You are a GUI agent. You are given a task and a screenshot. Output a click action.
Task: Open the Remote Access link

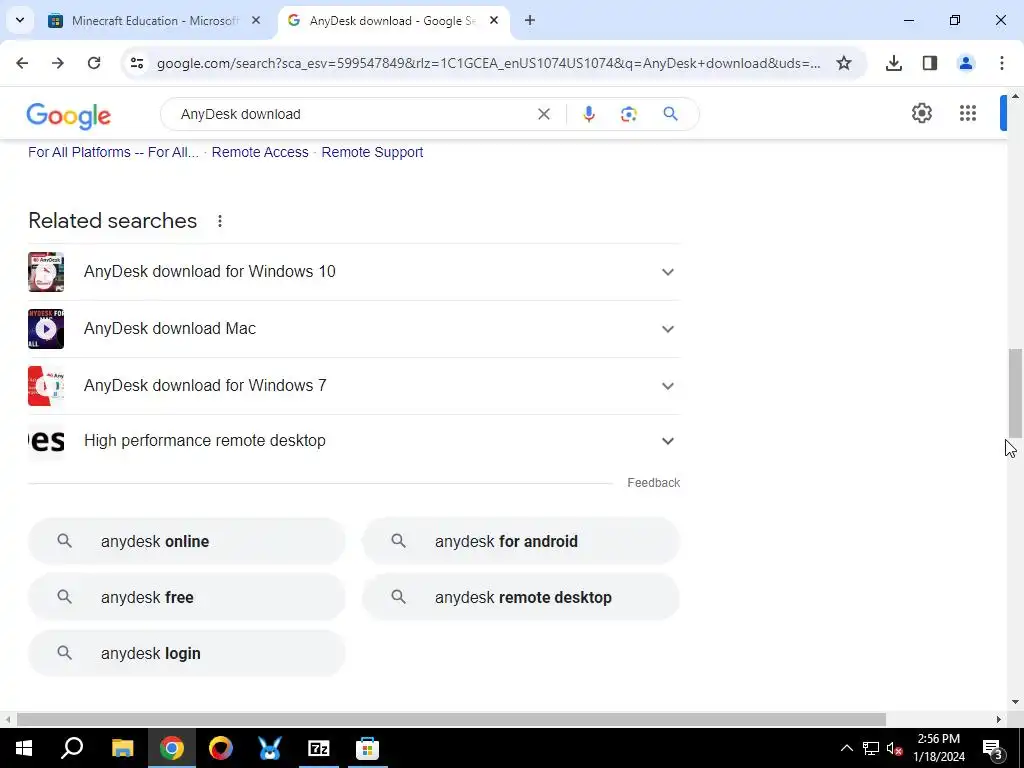point(260,152)
